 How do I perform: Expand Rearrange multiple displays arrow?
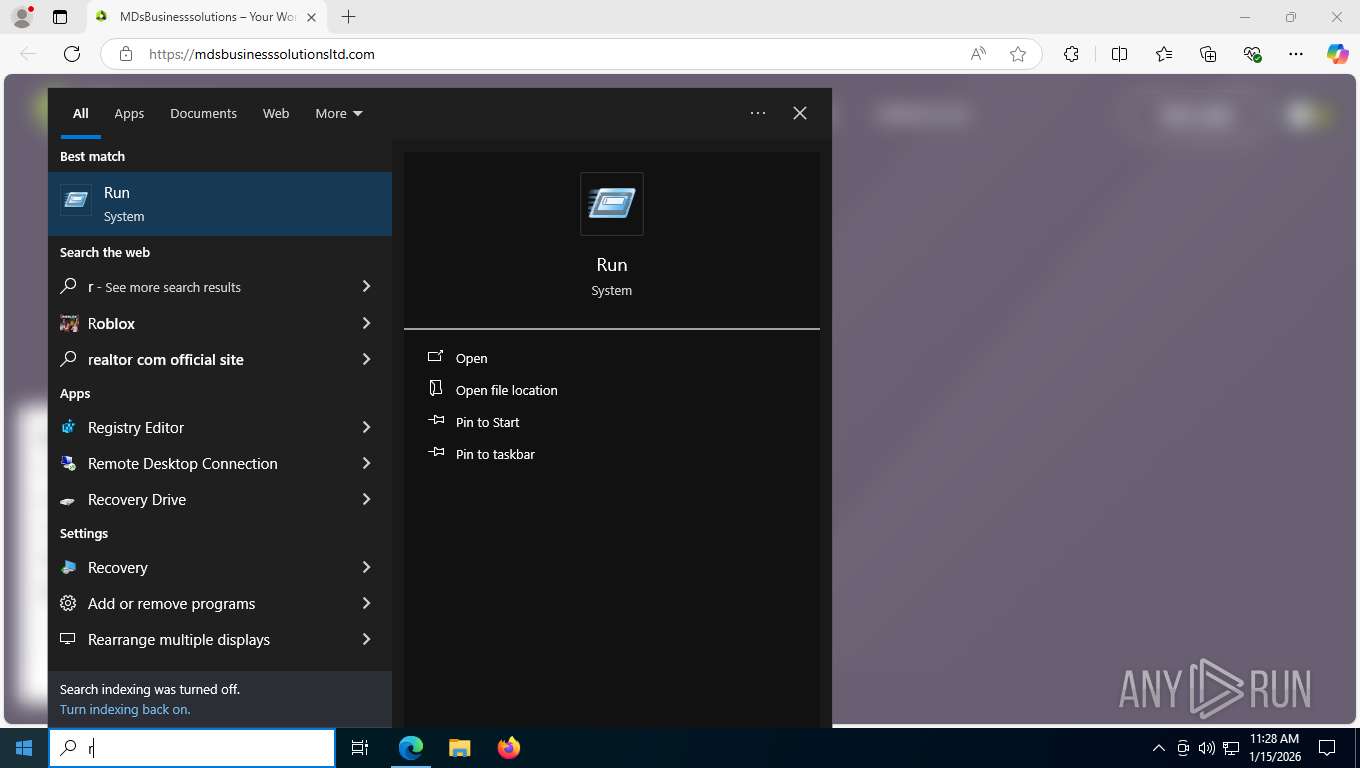366,639
